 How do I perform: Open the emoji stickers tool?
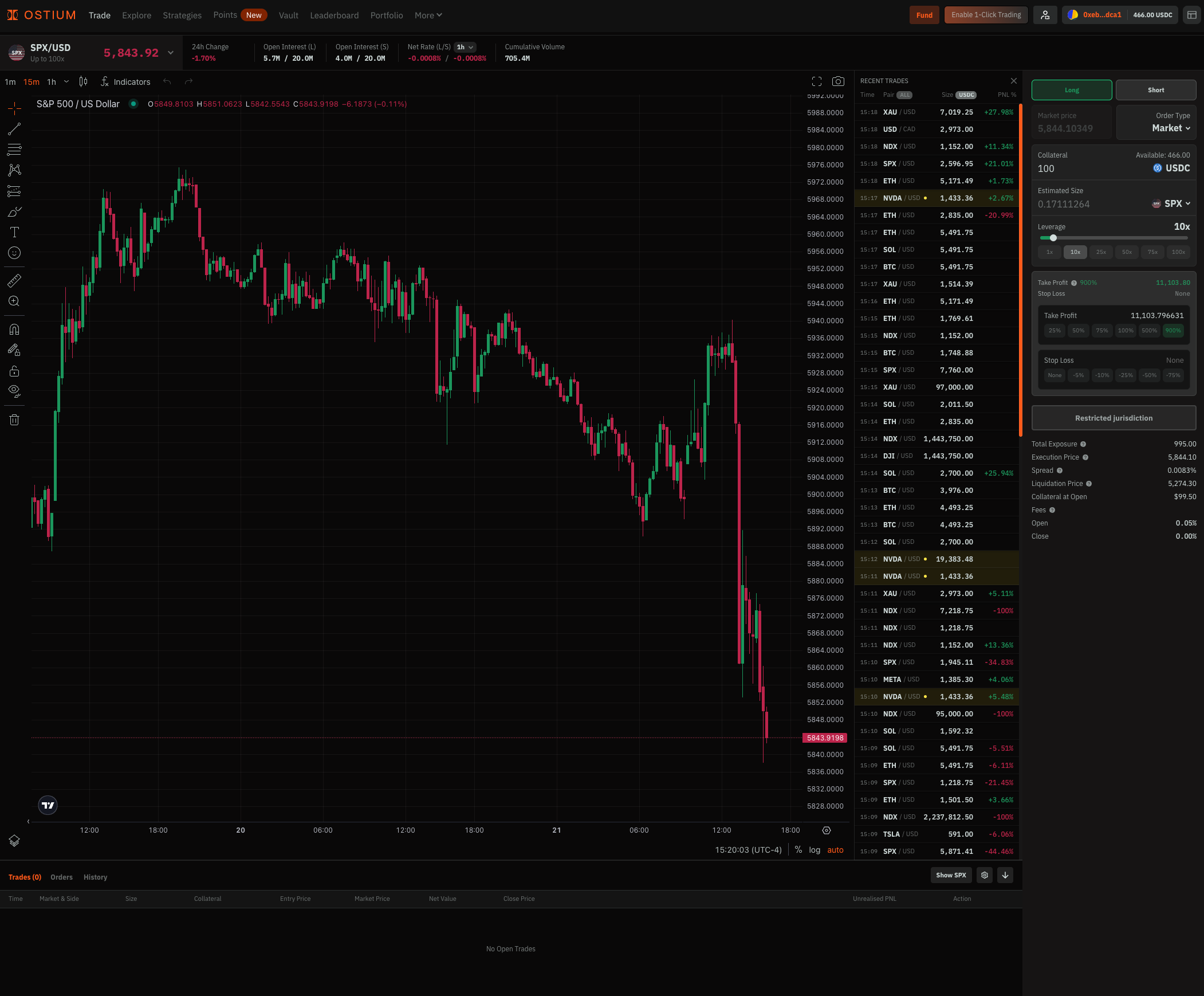tap(14, 253)
